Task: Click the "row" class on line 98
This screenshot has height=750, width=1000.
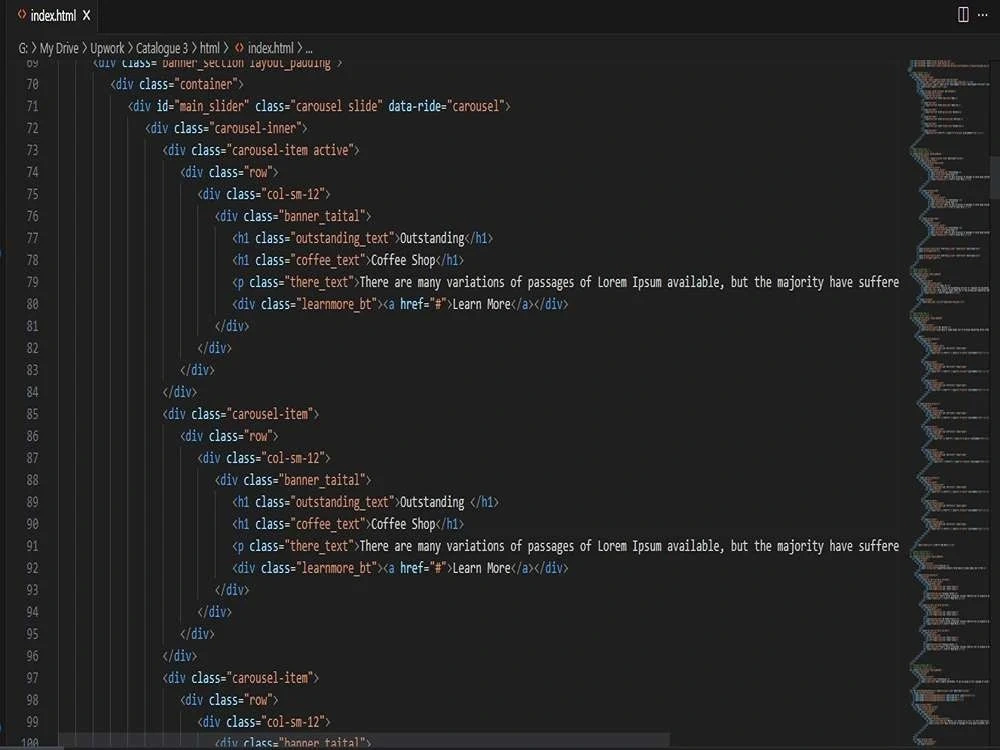Action: [258, 700]
